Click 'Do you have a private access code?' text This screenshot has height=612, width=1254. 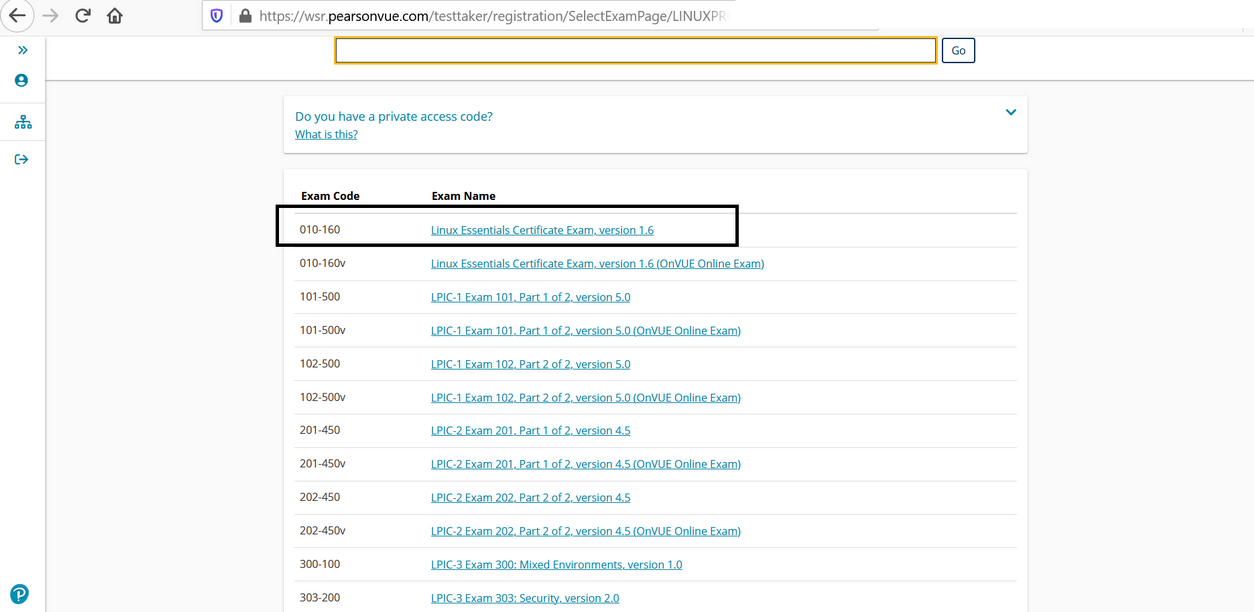394,116
